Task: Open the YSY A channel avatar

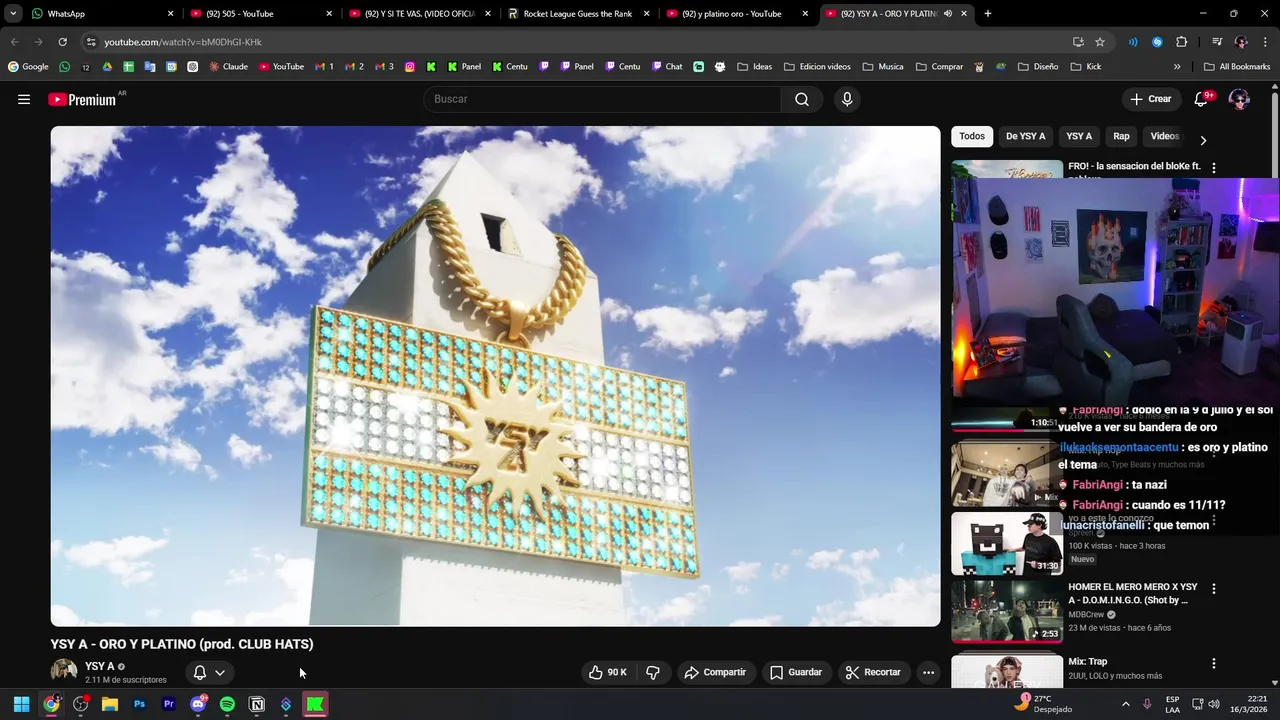Action: click(64, 672)
